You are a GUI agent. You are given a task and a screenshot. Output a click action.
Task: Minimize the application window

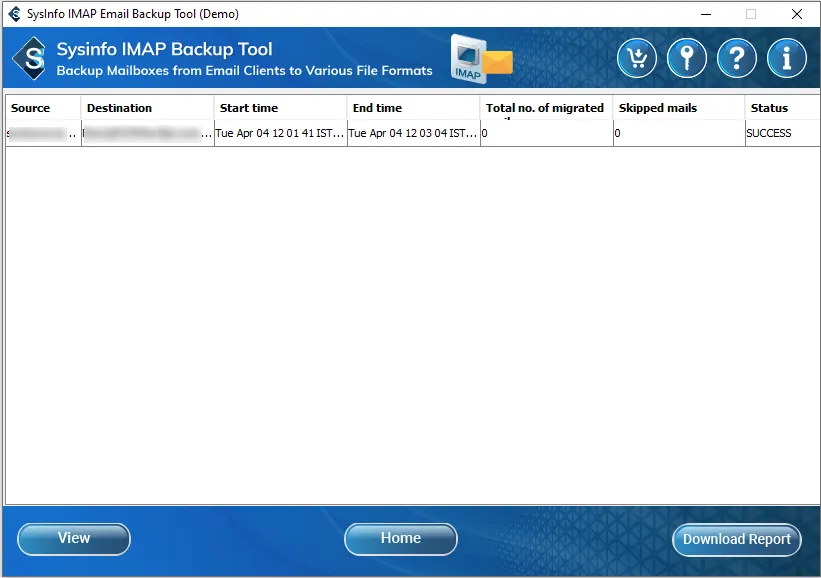click(x=705, y=14)
